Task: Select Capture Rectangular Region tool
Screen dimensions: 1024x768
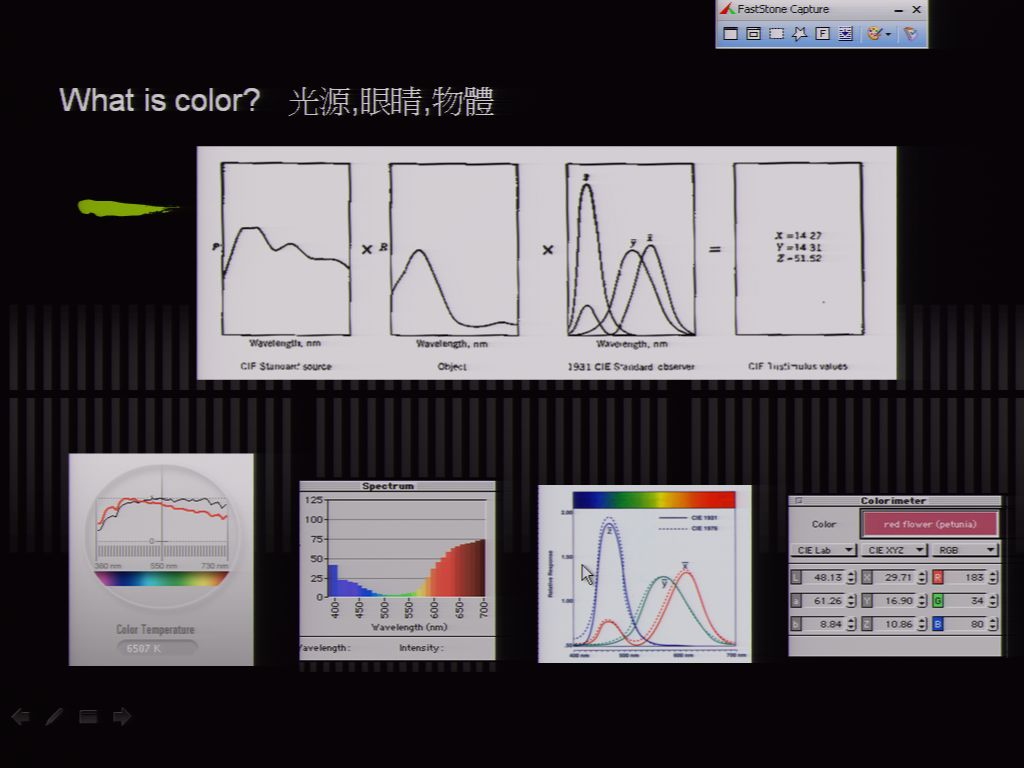Action: tap(776, 33)
